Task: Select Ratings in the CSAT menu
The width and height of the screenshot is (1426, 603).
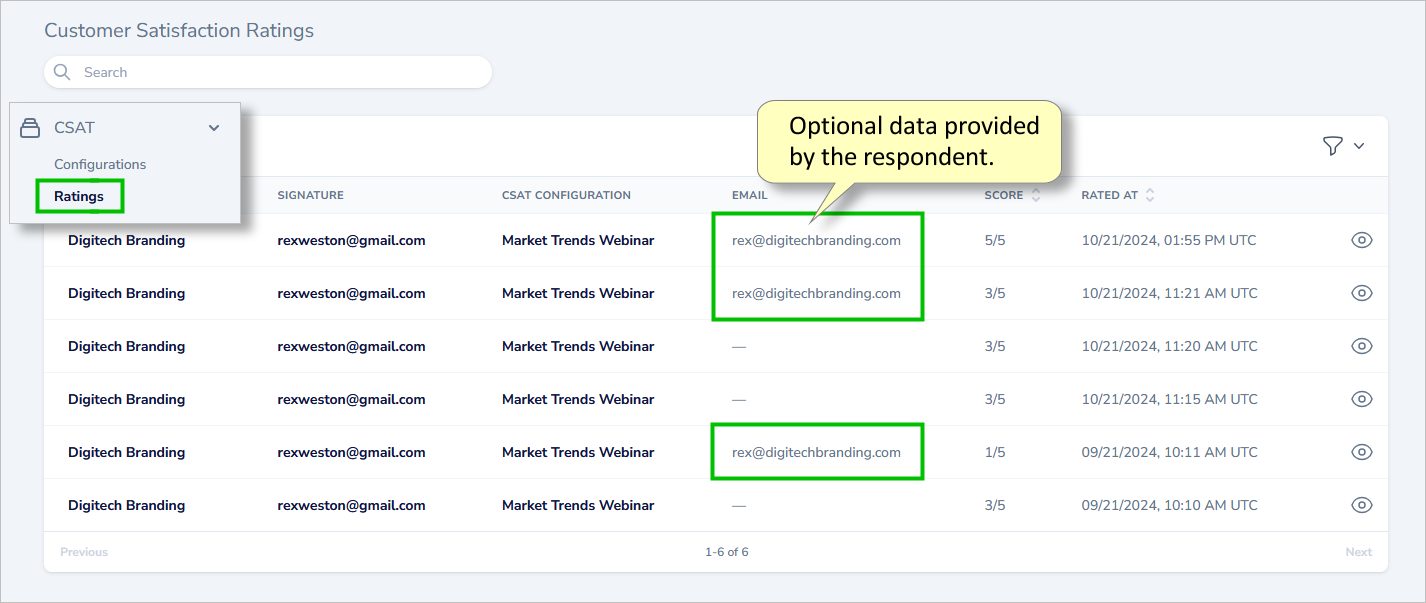Action: tap(79, 196)
